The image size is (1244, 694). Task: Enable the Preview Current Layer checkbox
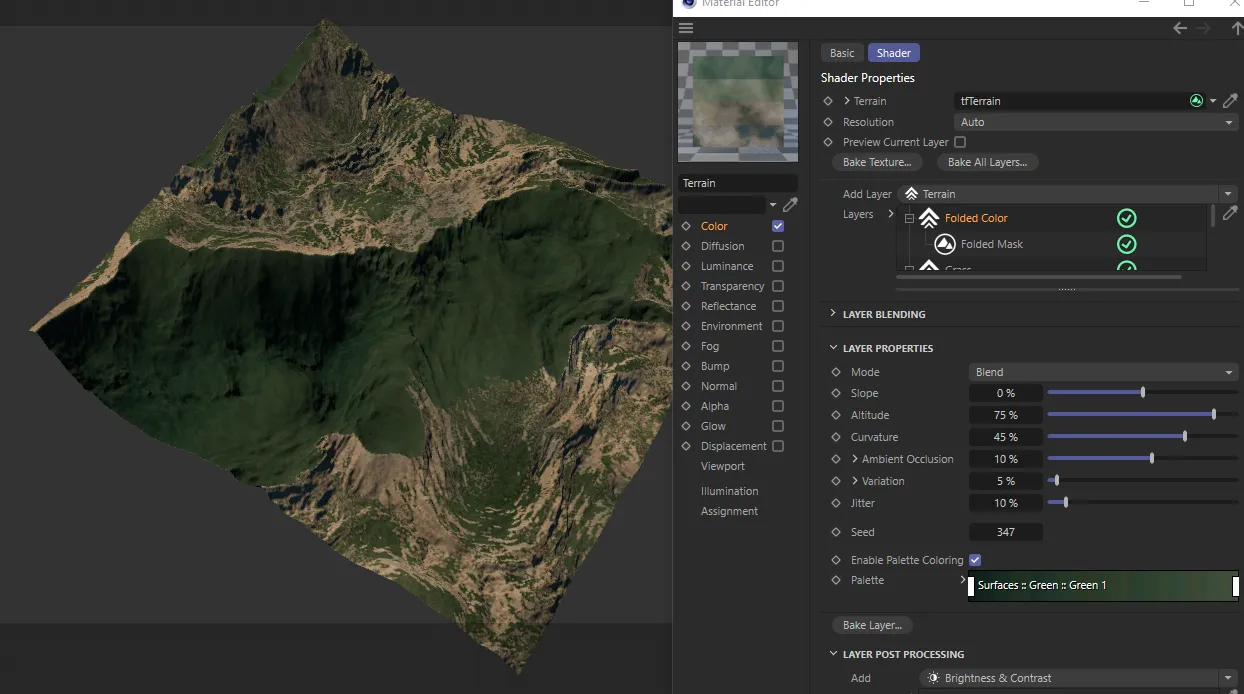960,142
